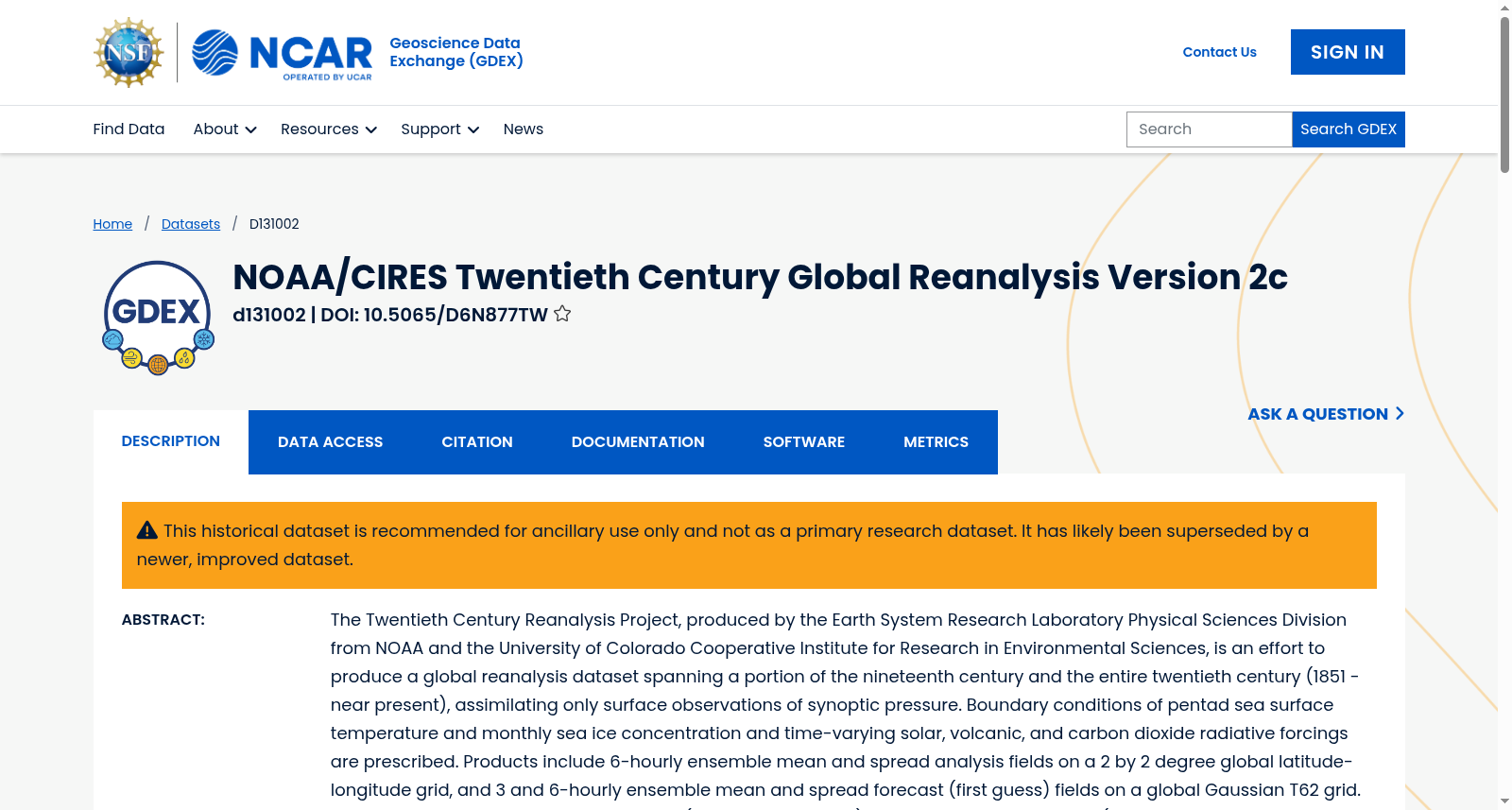Open the NCAR logo homepage link
This screenshot has width=1512, height=810.
(282, 53)
